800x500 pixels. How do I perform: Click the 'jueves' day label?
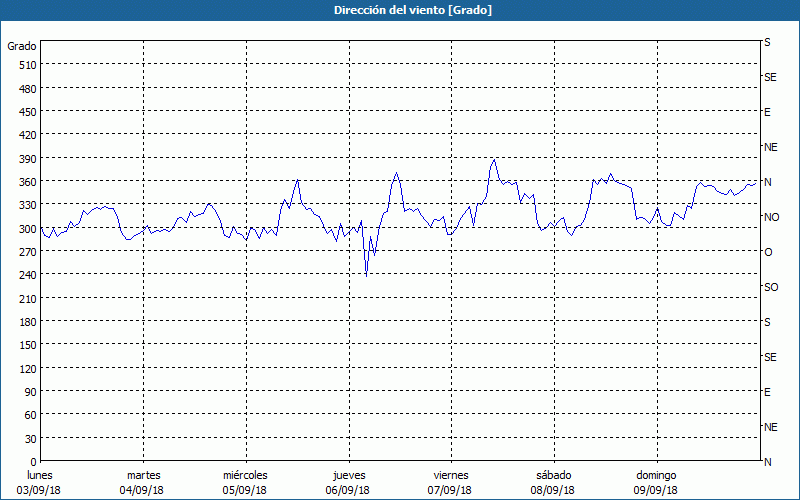tap(349, 476)
